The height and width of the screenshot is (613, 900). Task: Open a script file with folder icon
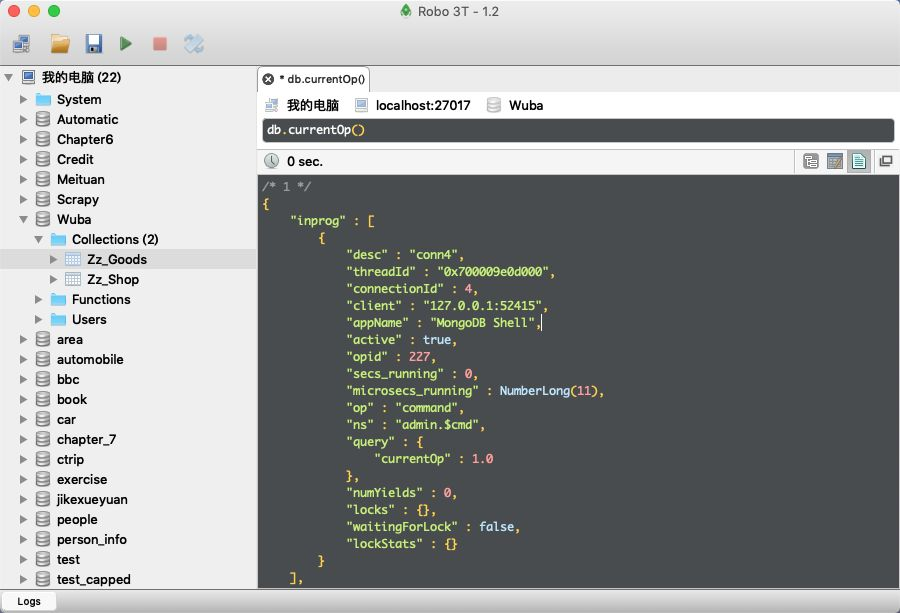60,44
